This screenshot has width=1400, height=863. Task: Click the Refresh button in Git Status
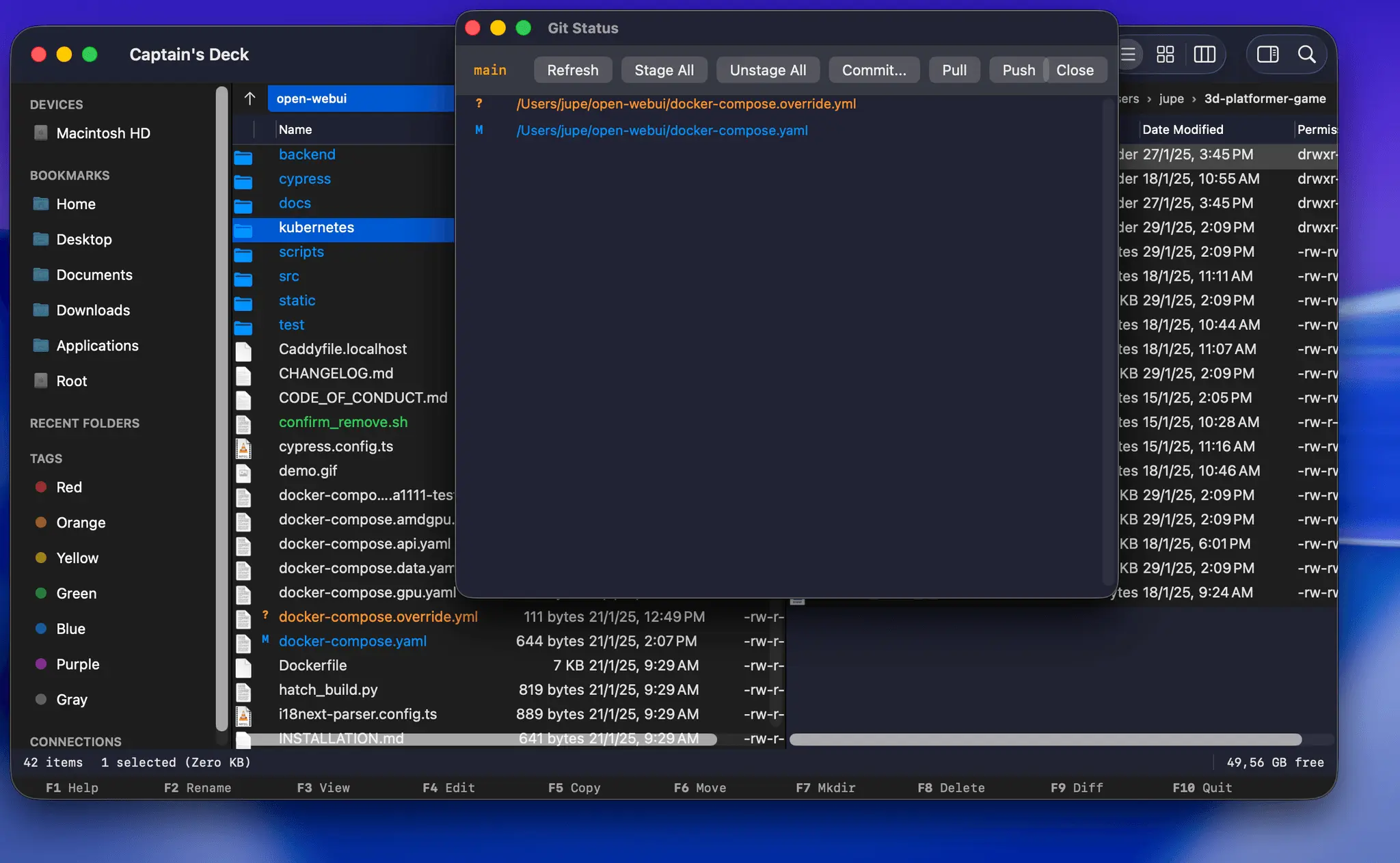coord(572,70)
